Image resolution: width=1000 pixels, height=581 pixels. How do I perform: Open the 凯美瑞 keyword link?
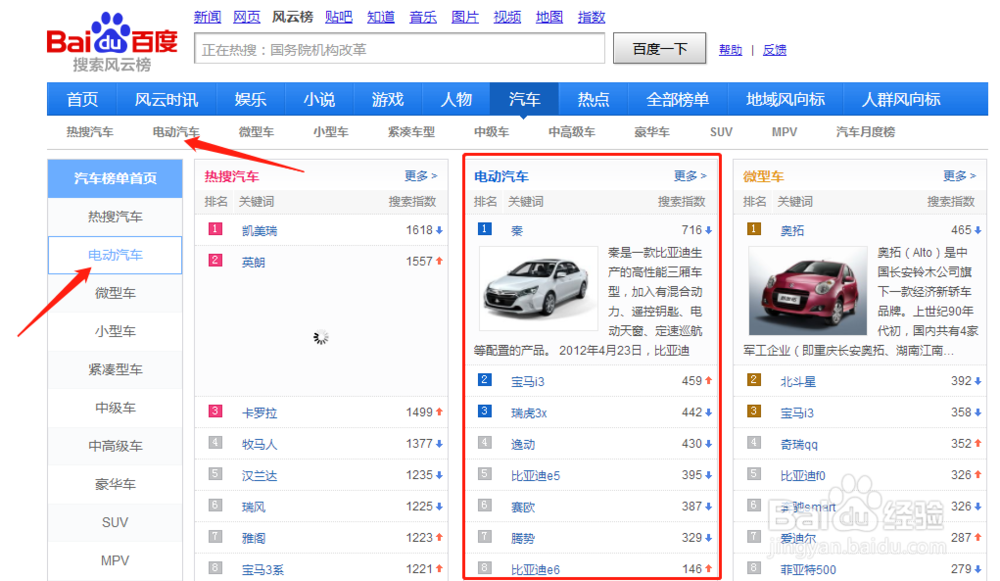[260, 231]
